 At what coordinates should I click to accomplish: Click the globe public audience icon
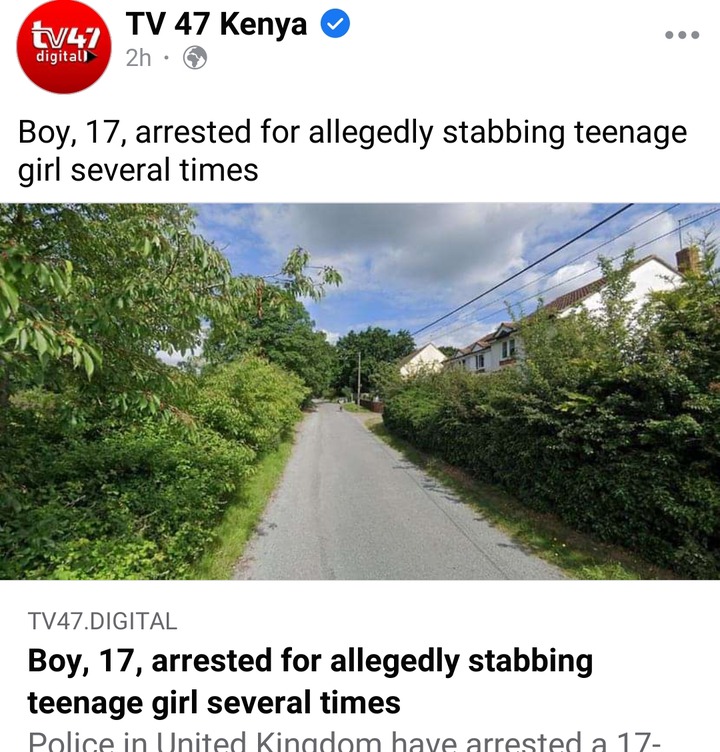click(195, 58)
